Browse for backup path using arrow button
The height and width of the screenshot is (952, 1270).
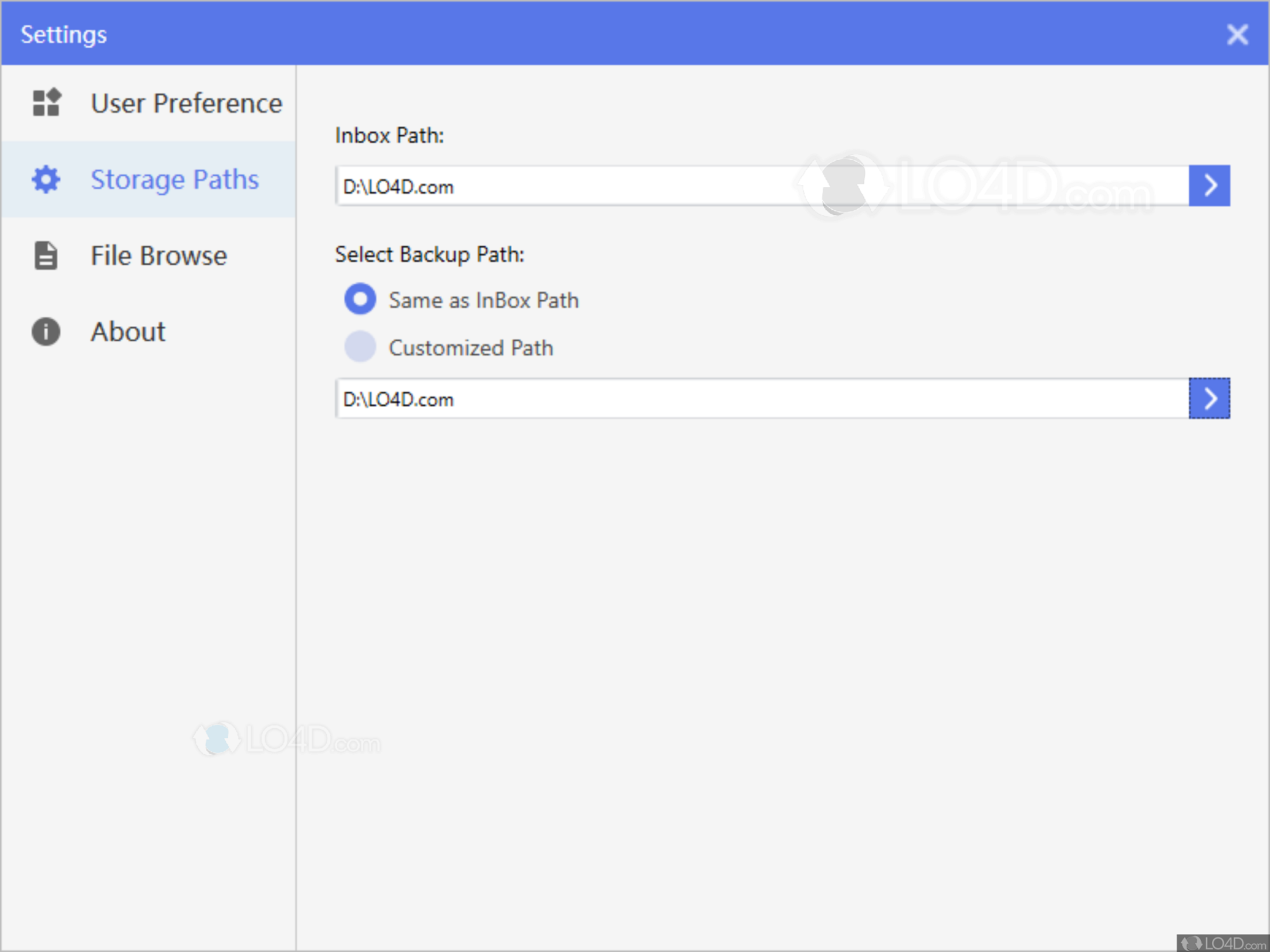(1209, 399)
